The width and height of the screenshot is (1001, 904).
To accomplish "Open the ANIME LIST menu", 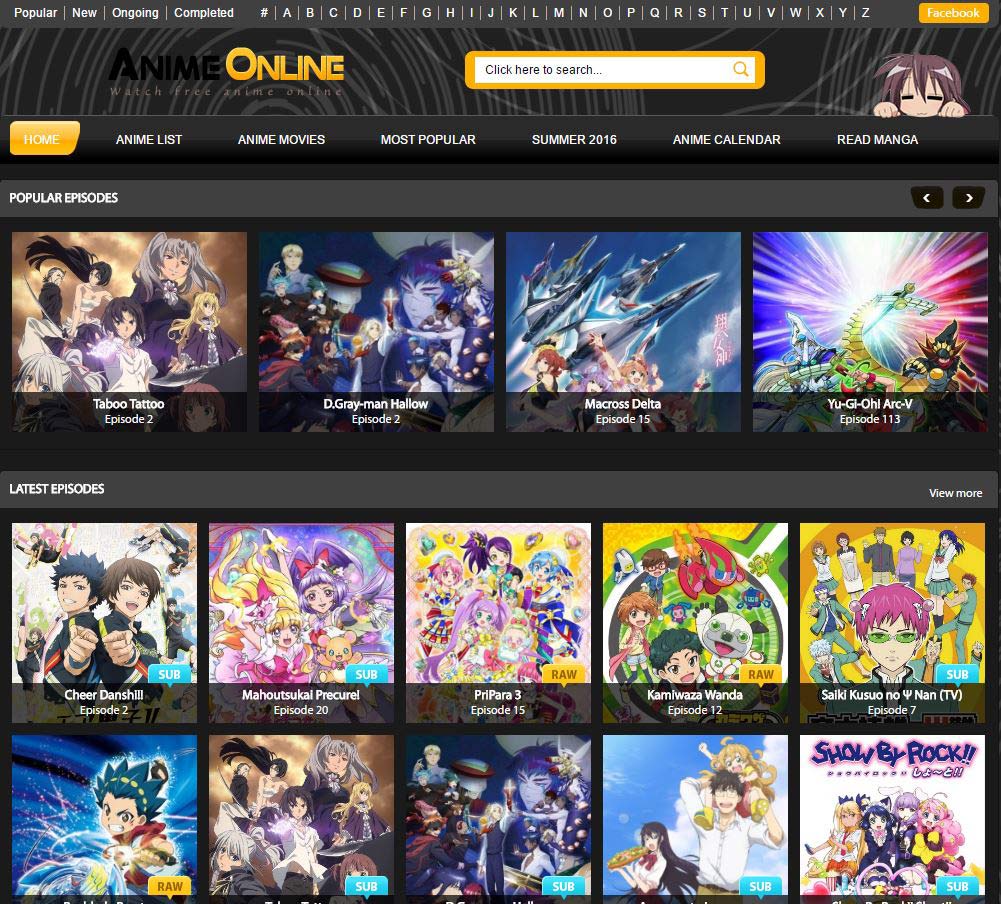I will [149, 139].
